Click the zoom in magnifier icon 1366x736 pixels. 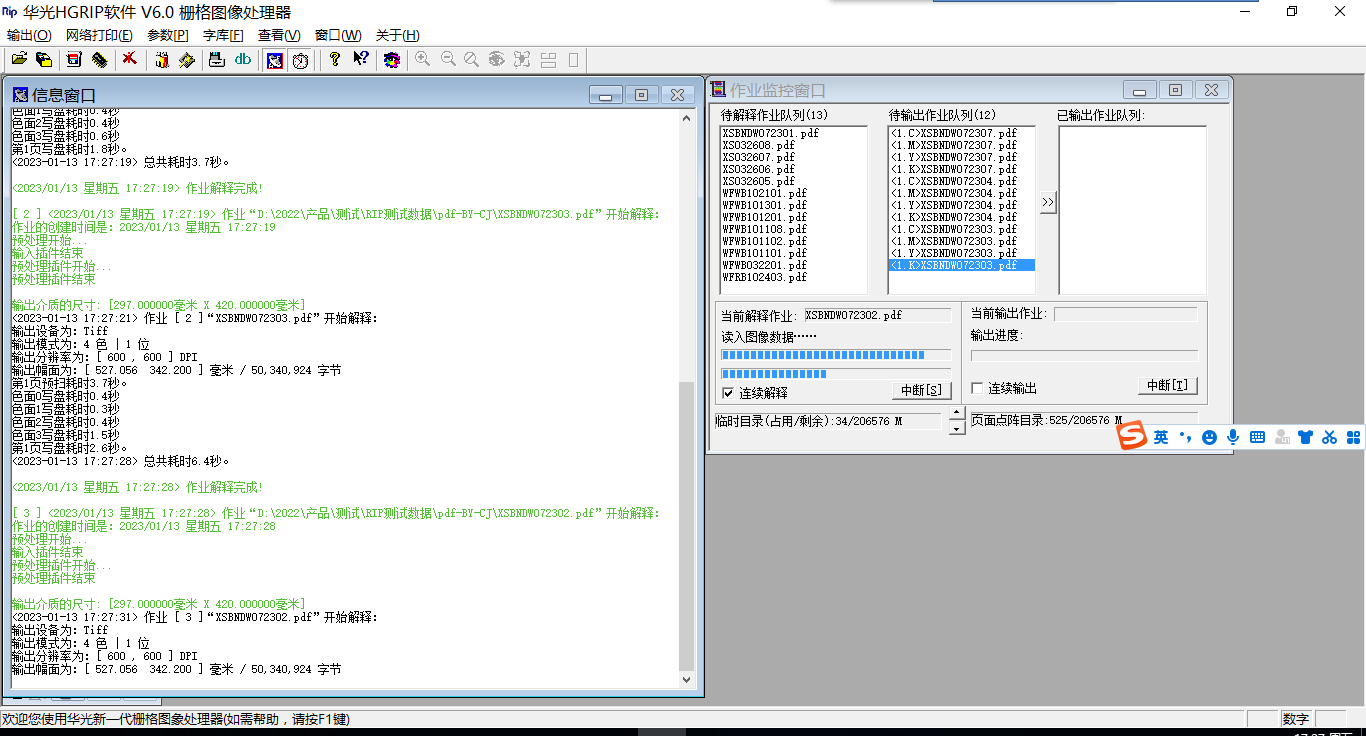coord(423,60)
